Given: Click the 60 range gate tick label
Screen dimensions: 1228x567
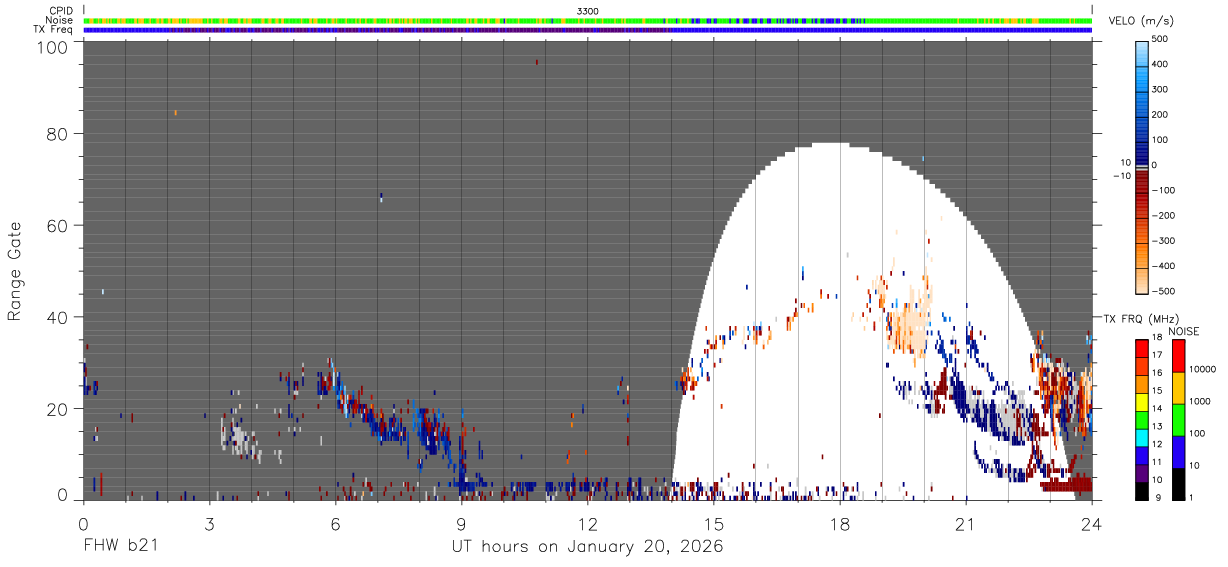Looking at the screenshot, I should [56, 226].
